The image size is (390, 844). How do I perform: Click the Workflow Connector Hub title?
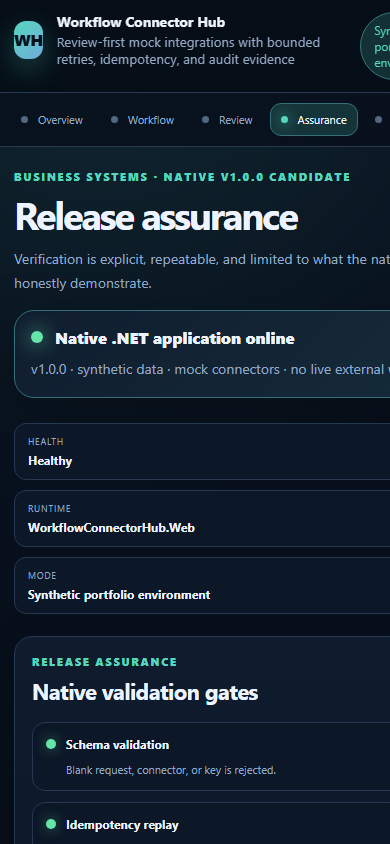click(141, 22)
